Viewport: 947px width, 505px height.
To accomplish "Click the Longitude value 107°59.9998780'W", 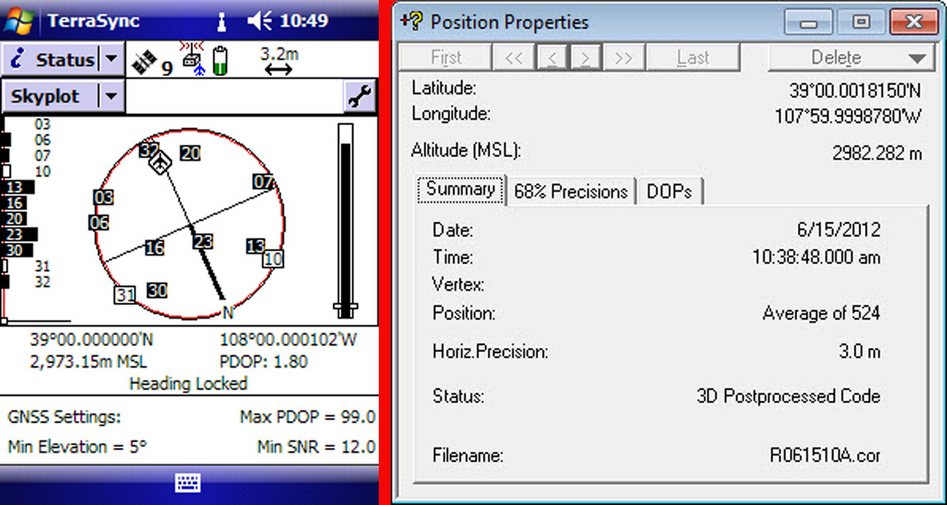I will point(848,117).
